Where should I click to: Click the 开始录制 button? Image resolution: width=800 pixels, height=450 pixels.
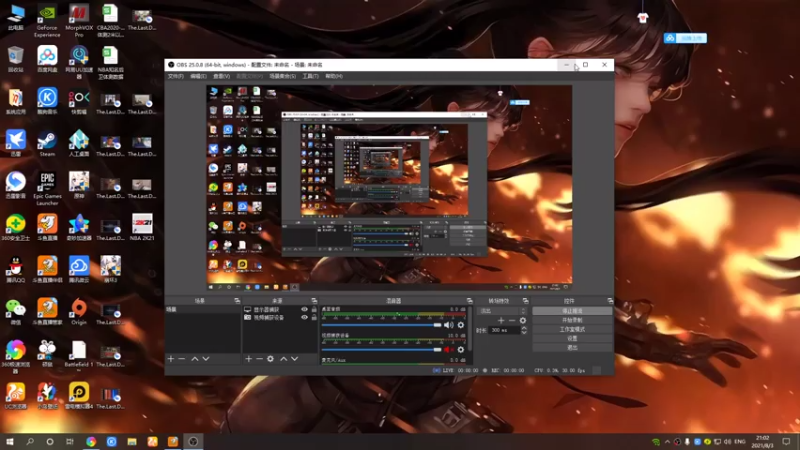pyautogui.click(x=572, y=320)
